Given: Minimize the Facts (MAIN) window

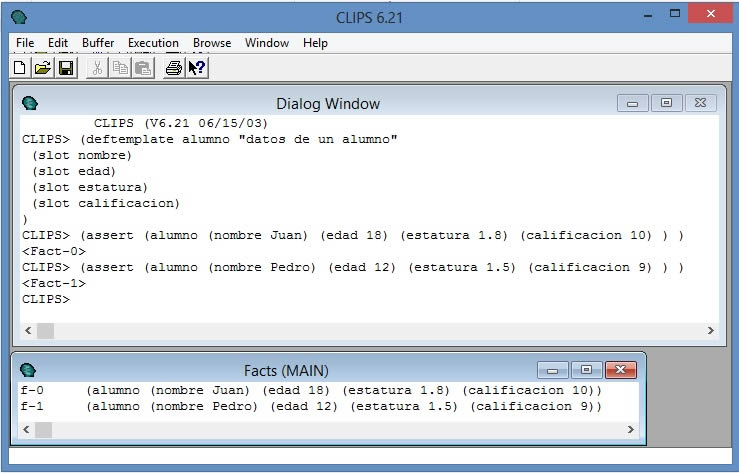Looking at the screenshot, I should tap(553, 370).
